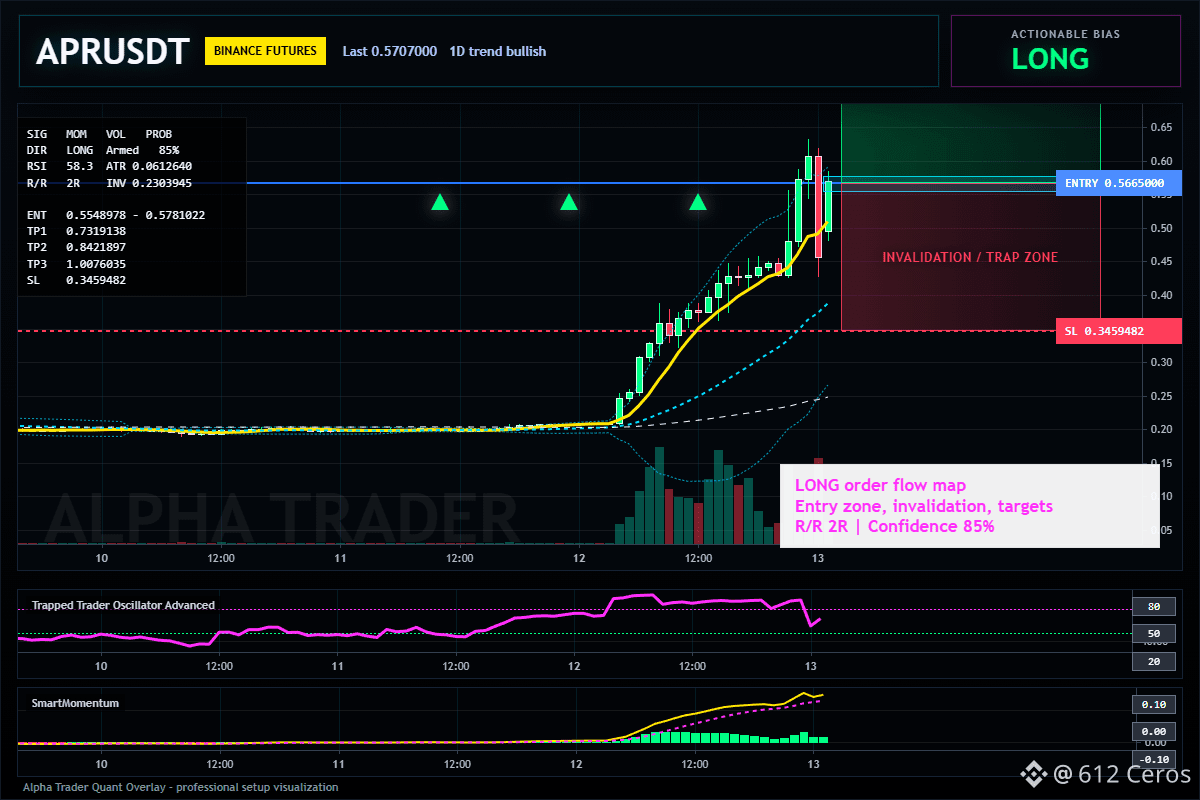This screenshot has height=800, width=1200.
Task: Click the red SL 0.3459482 axis tag
Action: [1118, 331]
